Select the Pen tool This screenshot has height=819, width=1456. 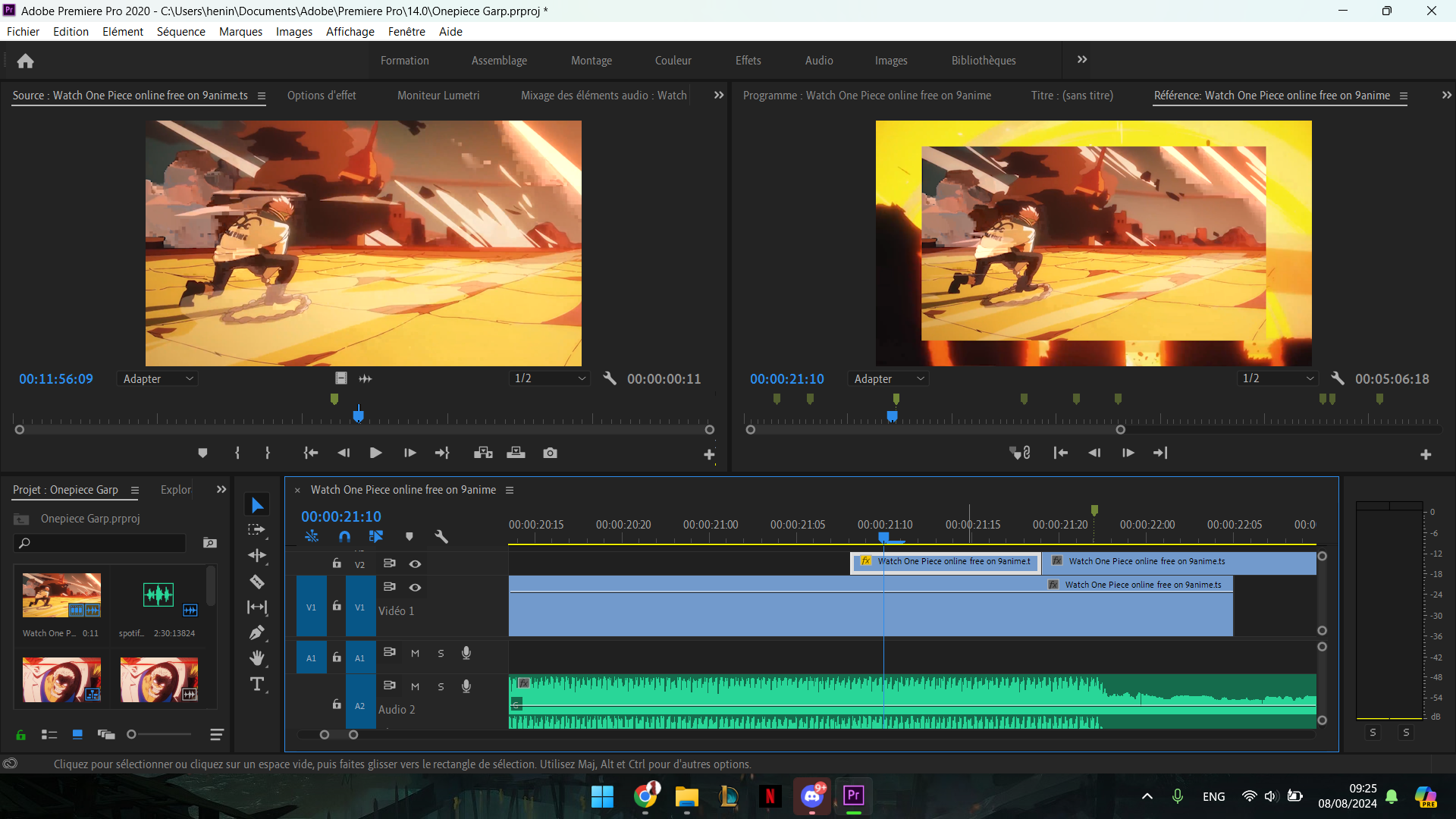coord(257,632)
